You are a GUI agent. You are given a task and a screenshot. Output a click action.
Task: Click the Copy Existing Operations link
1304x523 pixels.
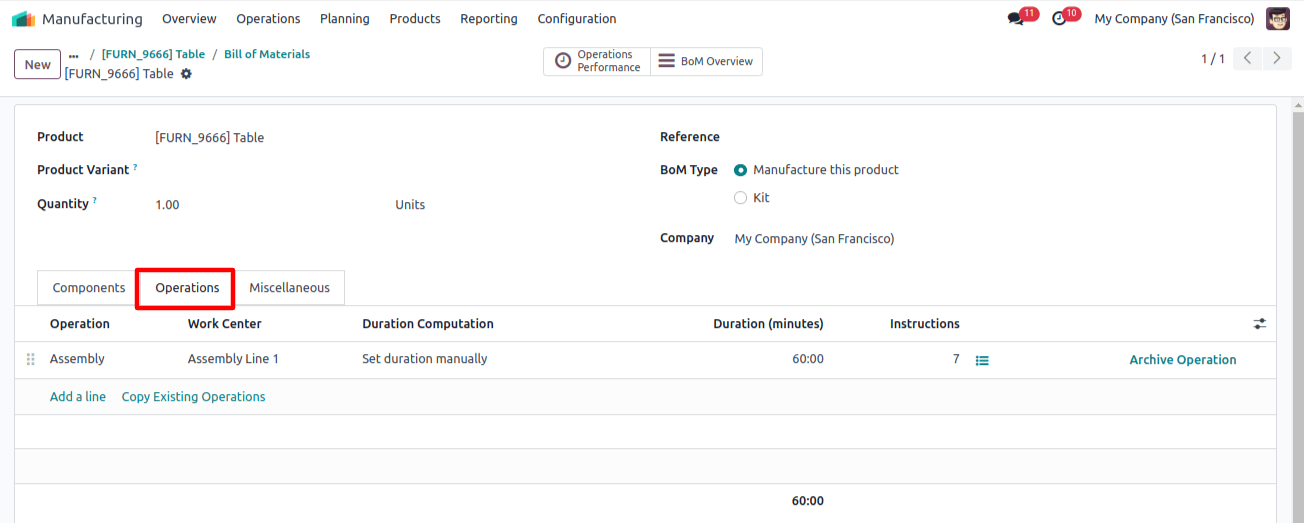[x=194, y=397]
